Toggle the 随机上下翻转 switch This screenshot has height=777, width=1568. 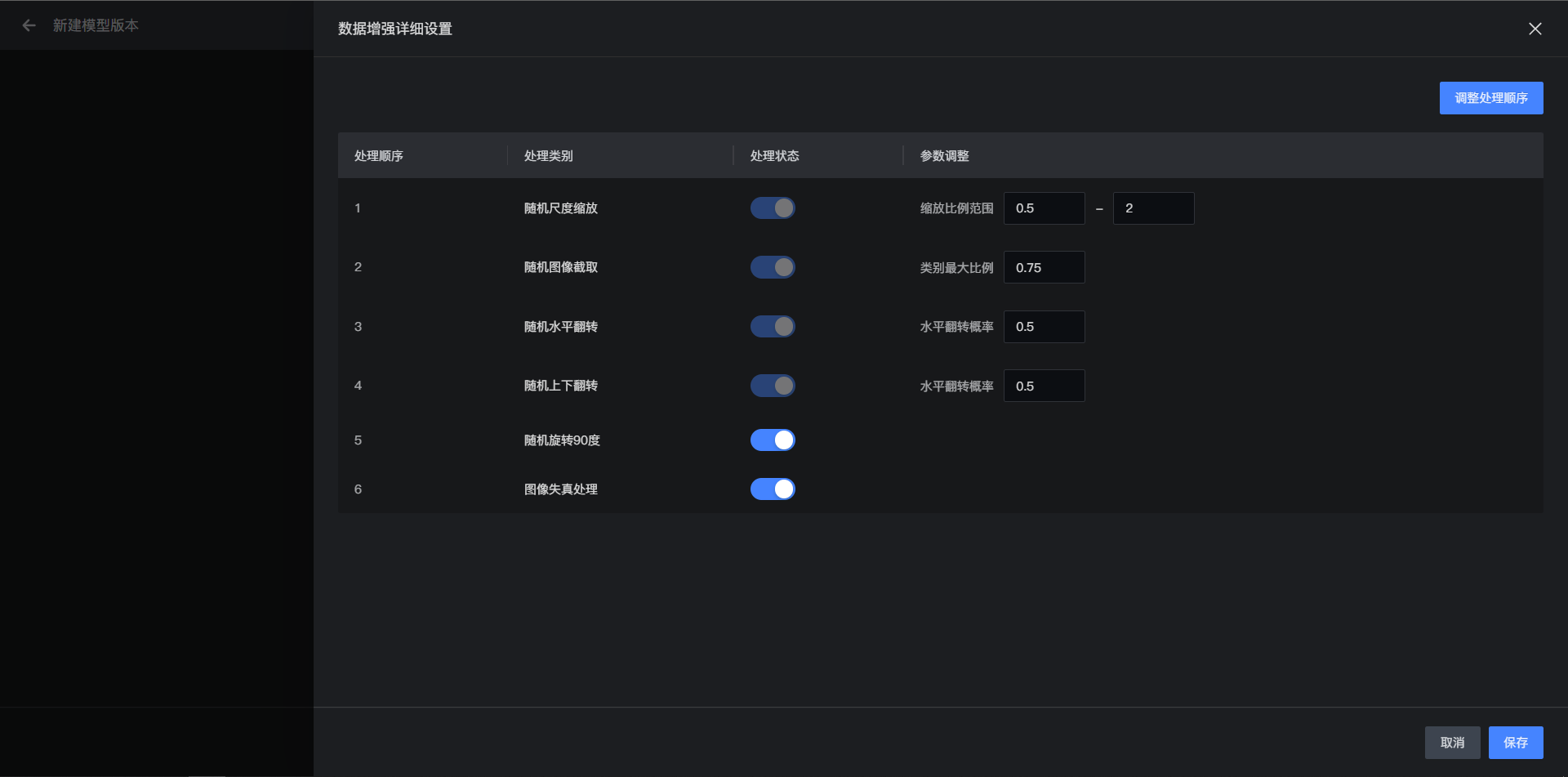click(773, 386)
